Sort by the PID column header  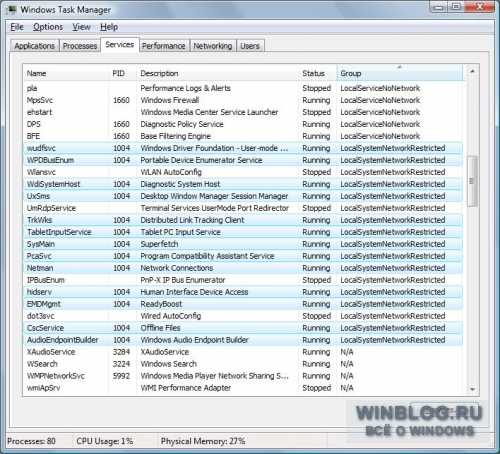[123, 73]
